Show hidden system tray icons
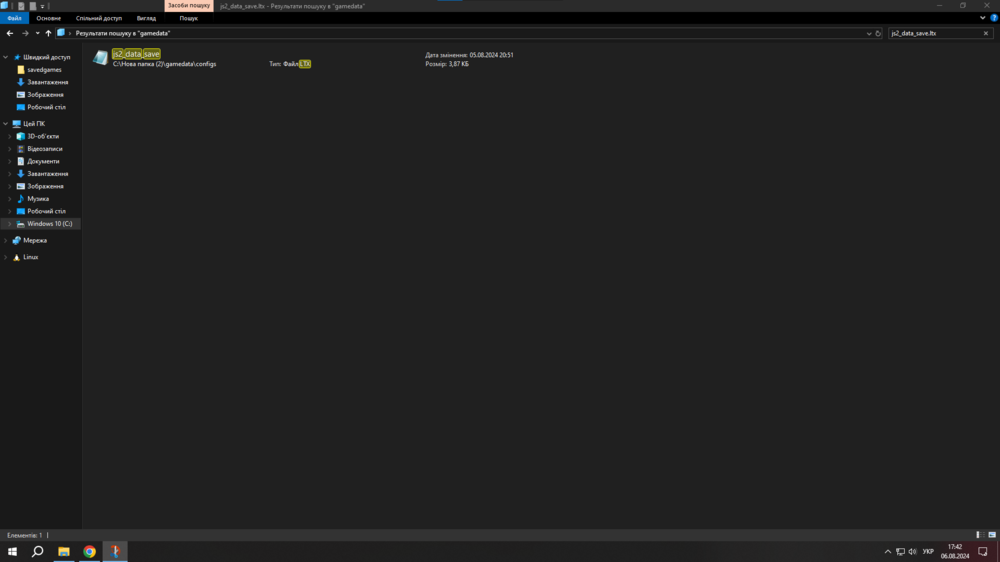The image size is (1000, 562). [x=887, y=552]
